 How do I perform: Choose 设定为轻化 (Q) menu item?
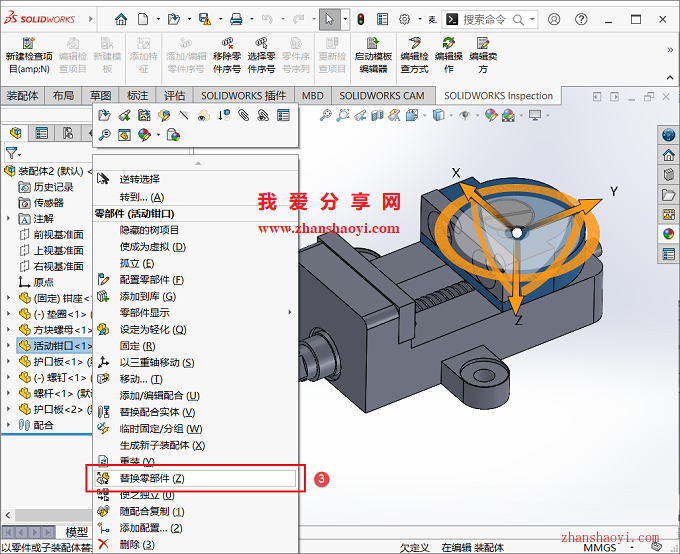click(195, 330)
